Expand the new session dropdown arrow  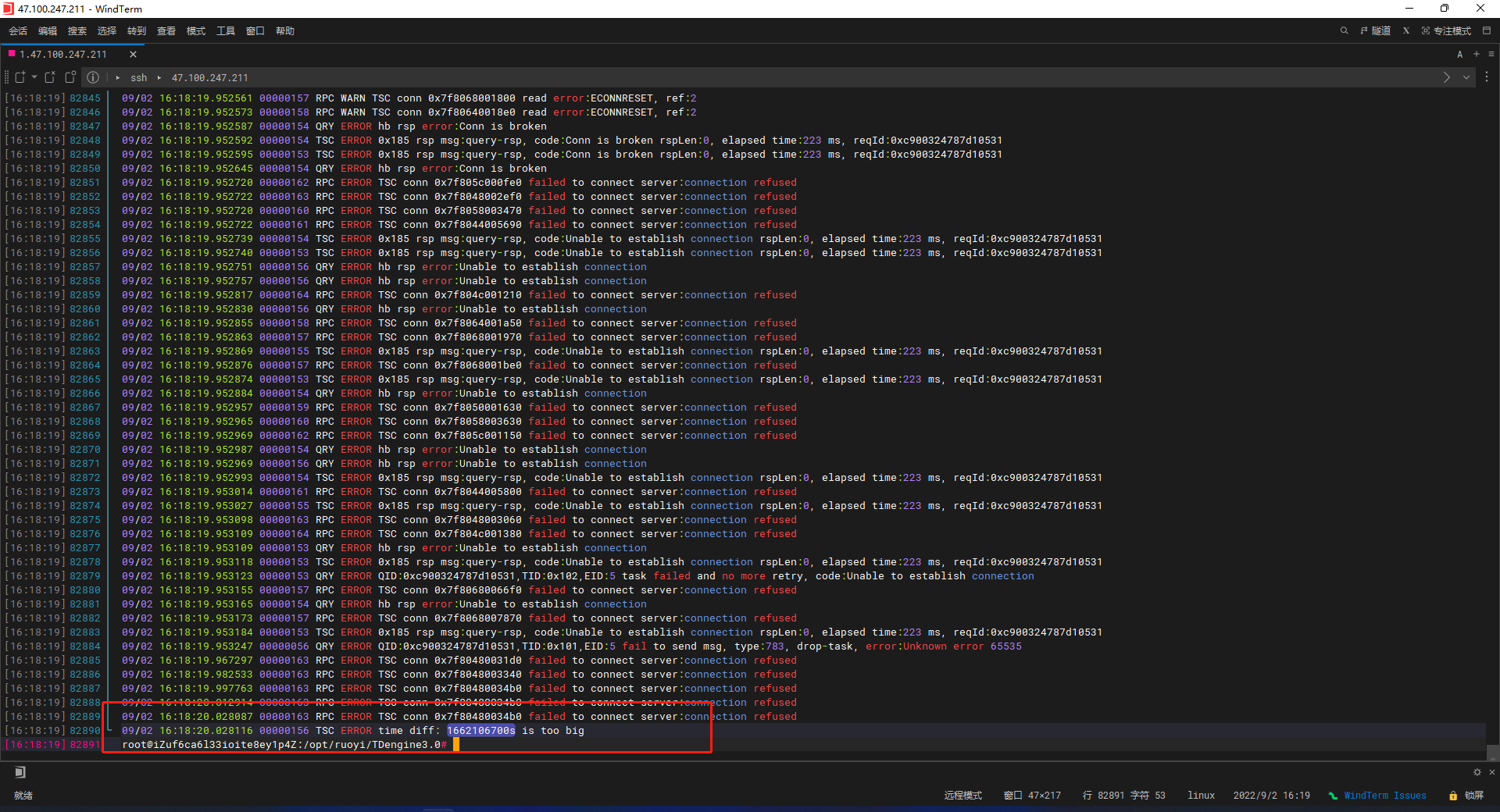[34, 77]
